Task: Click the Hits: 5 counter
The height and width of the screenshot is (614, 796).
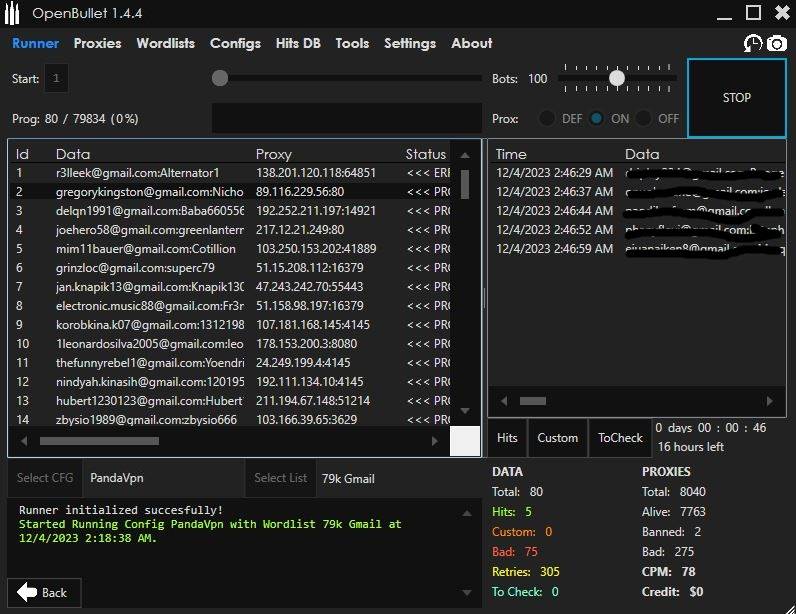Action: 512,511
